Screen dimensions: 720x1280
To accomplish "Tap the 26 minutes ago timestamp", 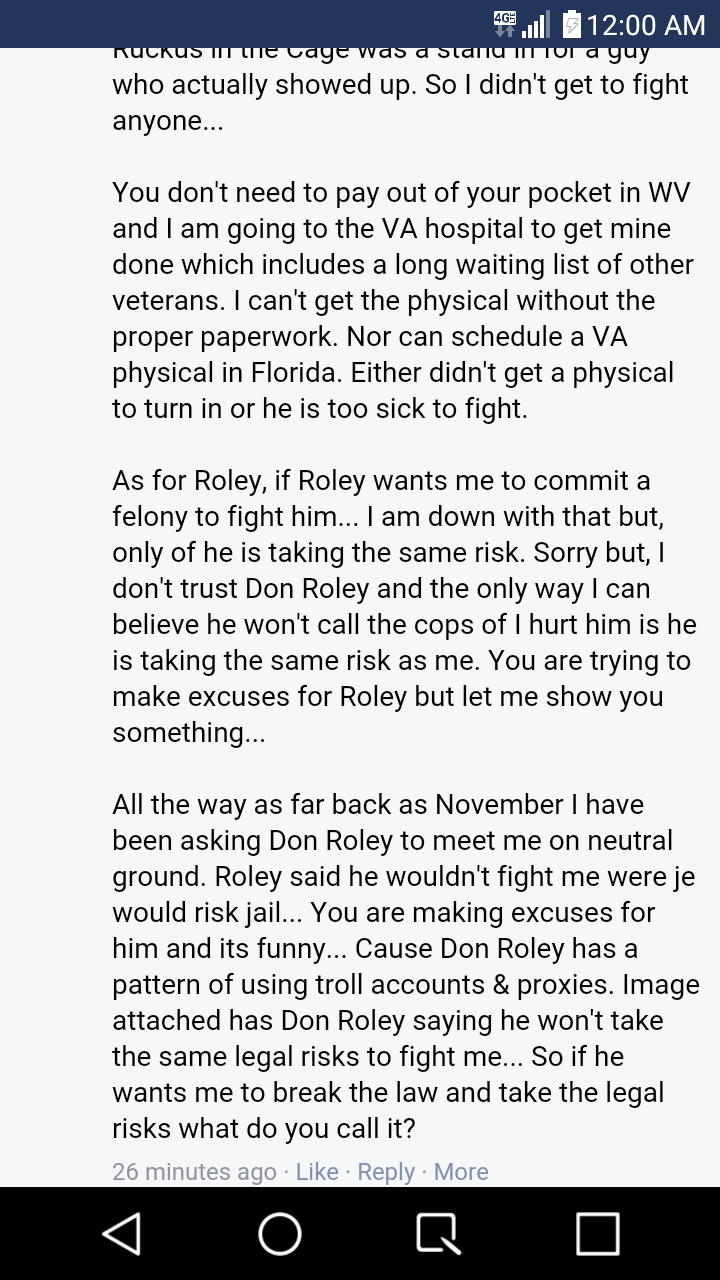I will coord(194,1171).
